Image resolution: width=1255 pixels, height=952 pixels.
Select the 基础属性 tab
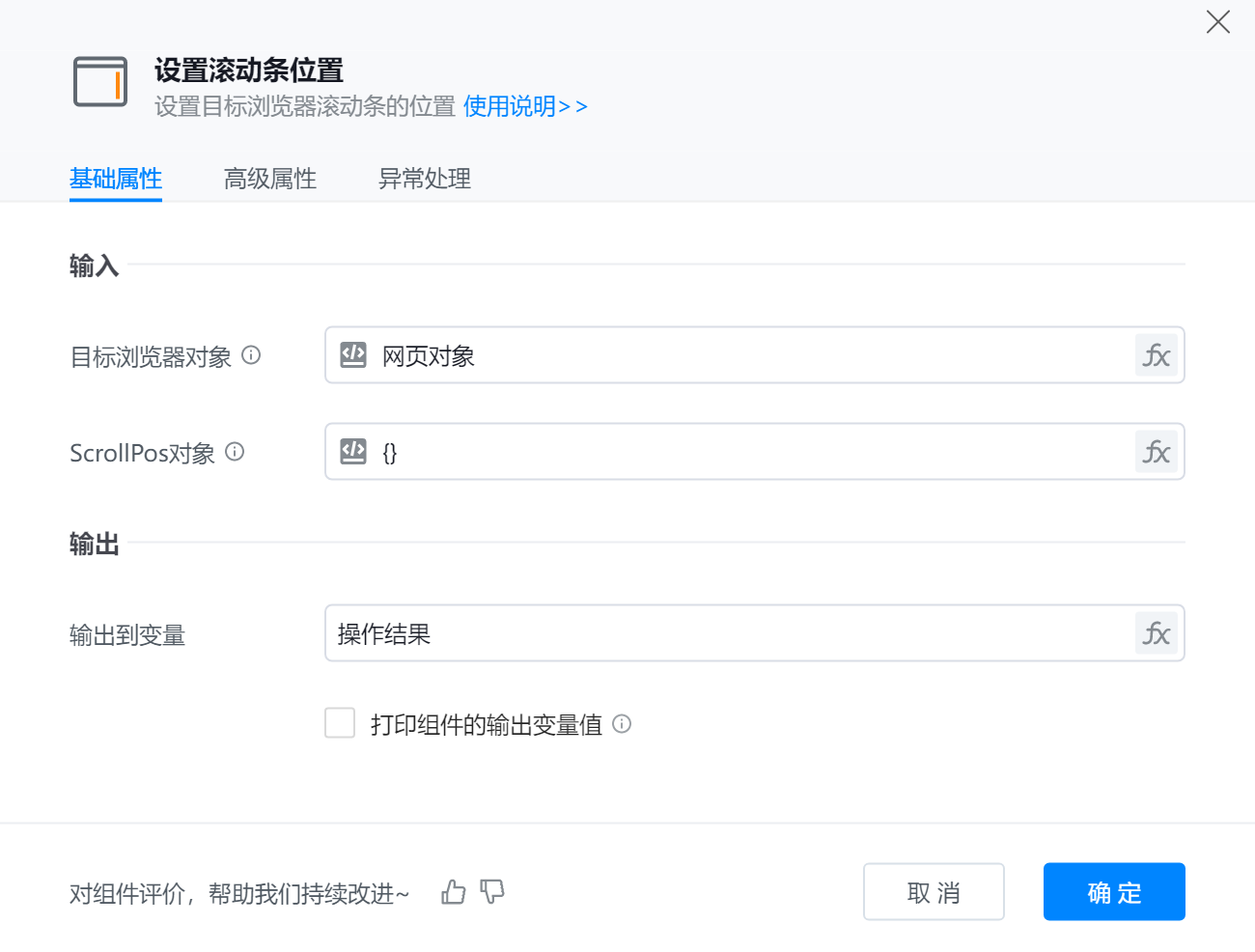[x=116, y=179]
